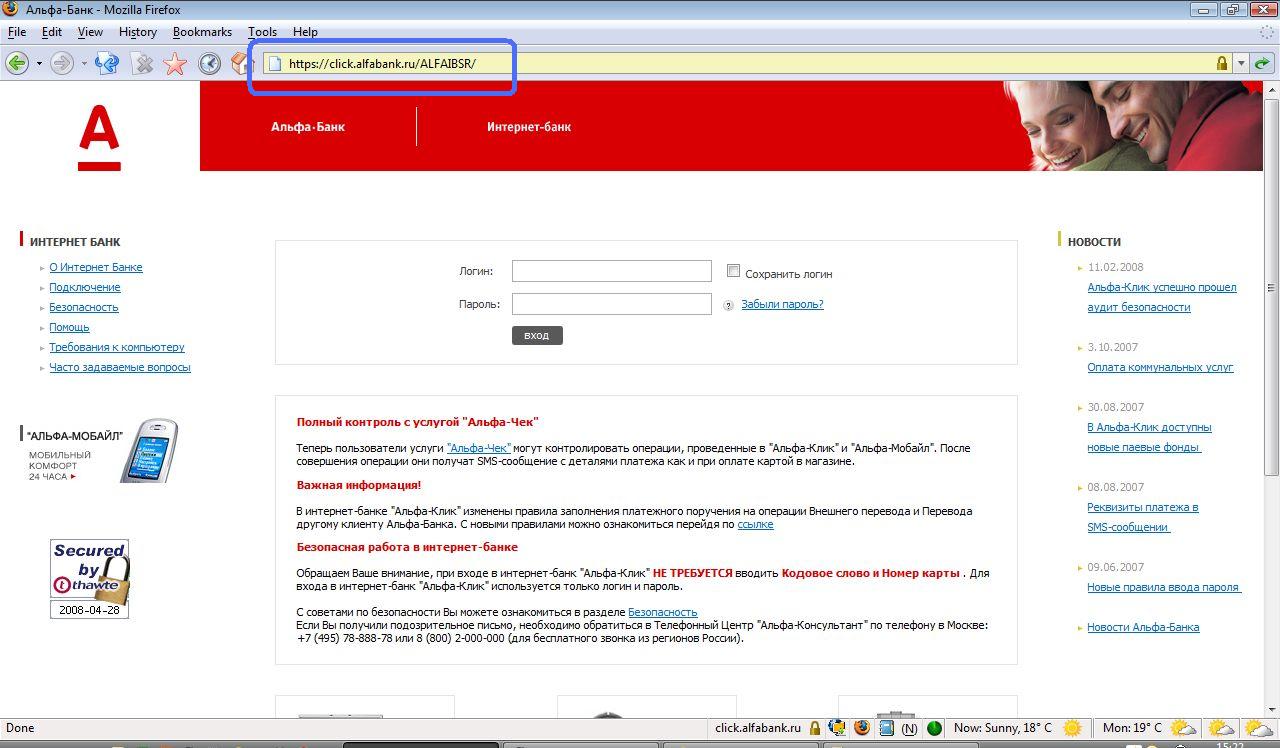Viewport: 1280px width, 748px height.
Task: Open the Tools menu
Action: [262, 32]
